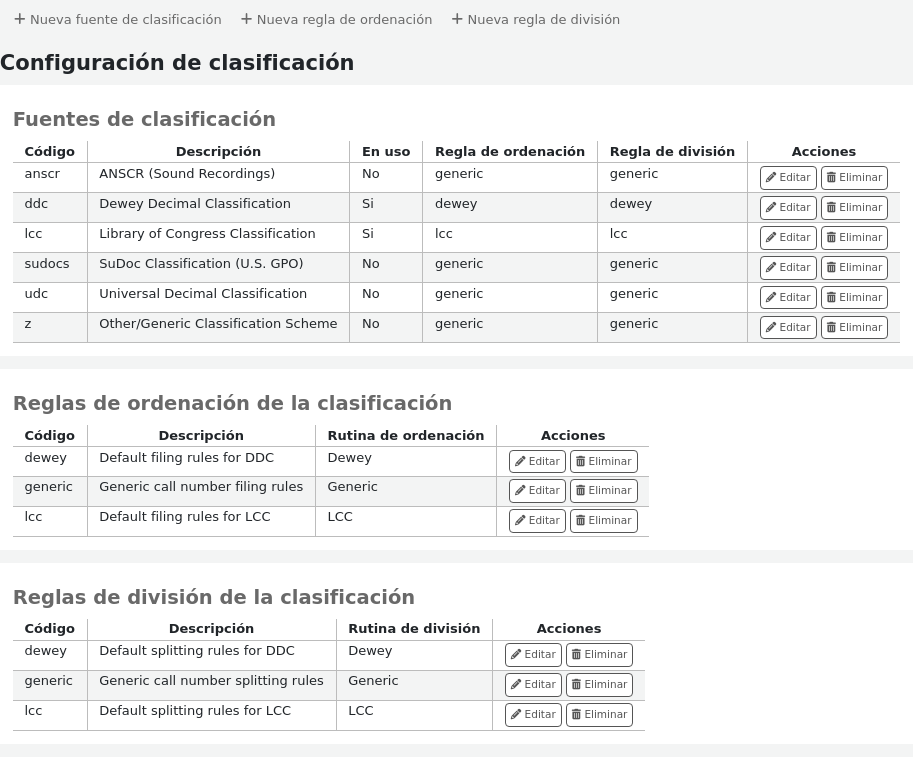Click the pencil icon for the z classification scheme
The height and width of the screenshot is (757, 913).
771,327
